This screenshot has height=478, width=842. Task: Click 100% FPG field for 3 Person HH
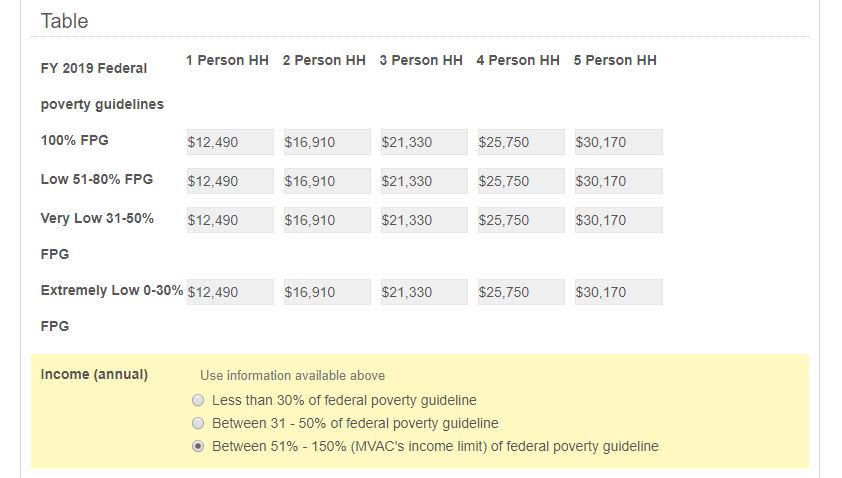click(x=424, y=142)
